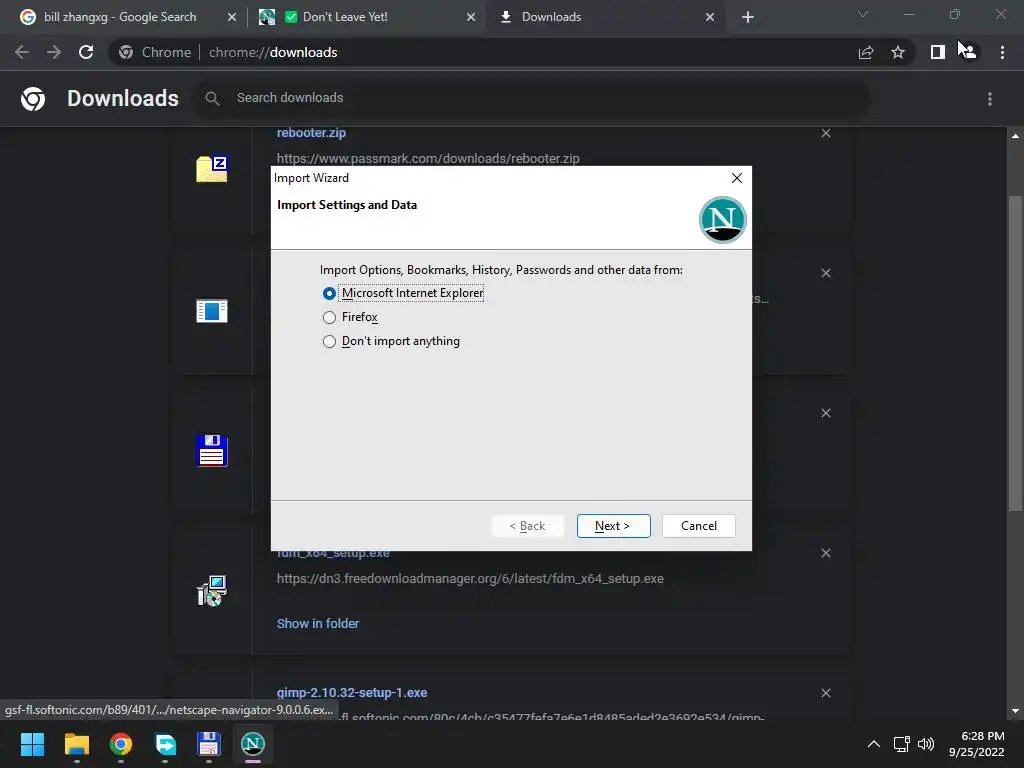
Task: Close the Don't Leave Yet! tab
Action: pyautogui.click(x=471, y=17)
